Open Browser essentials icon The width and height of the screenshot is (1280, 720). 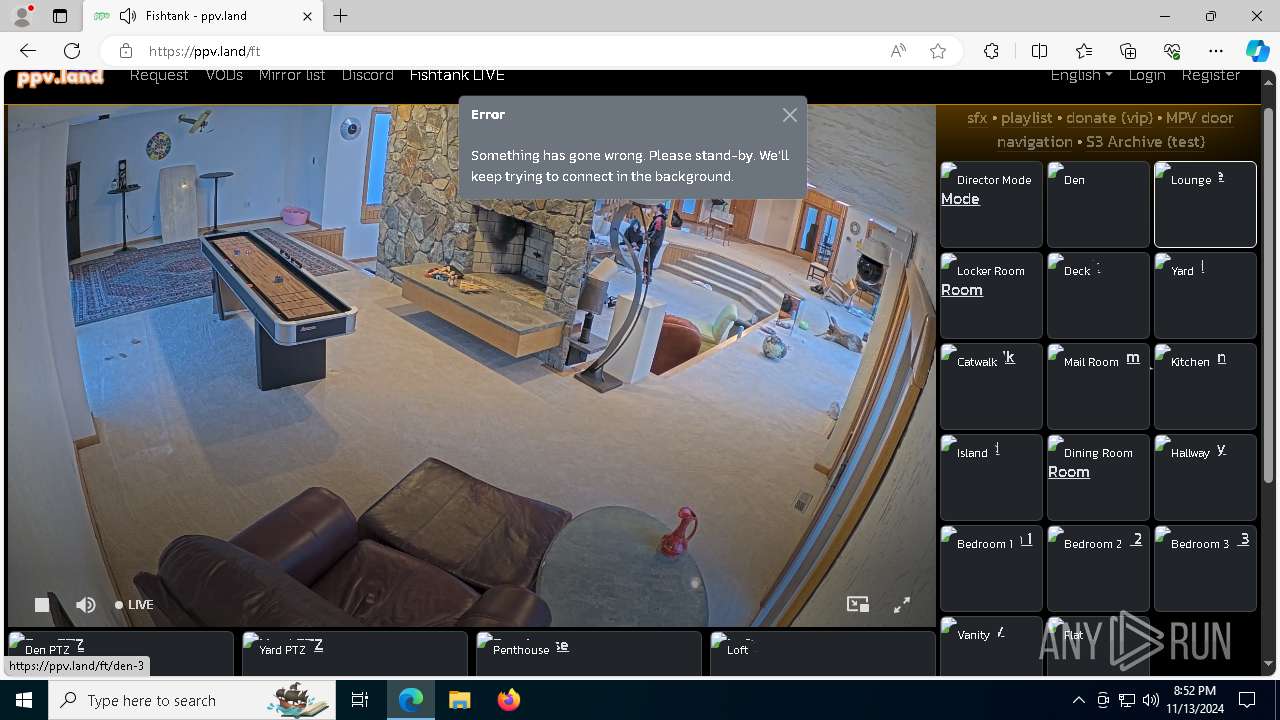click(1172, 51)
